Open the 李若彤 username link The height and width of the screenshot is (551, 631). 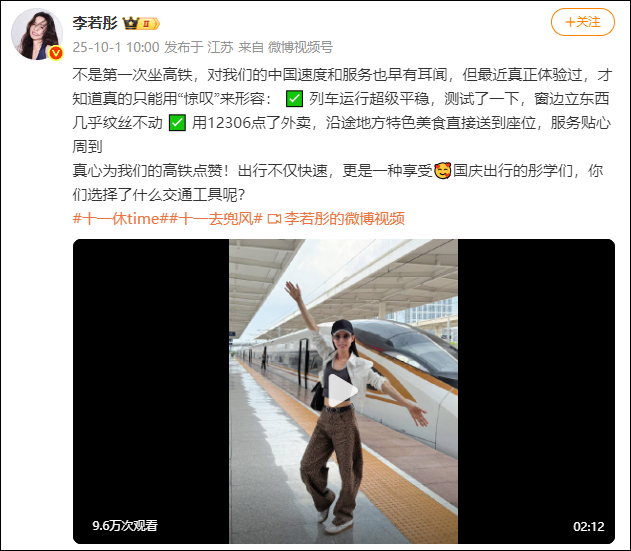click(95, 23)
